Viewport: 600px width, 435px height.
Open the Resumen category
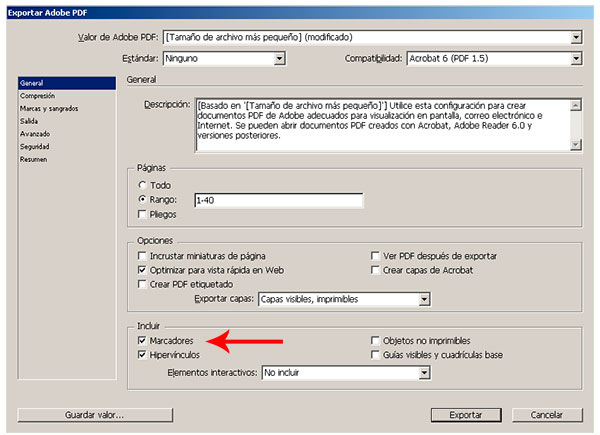(67, 159)
